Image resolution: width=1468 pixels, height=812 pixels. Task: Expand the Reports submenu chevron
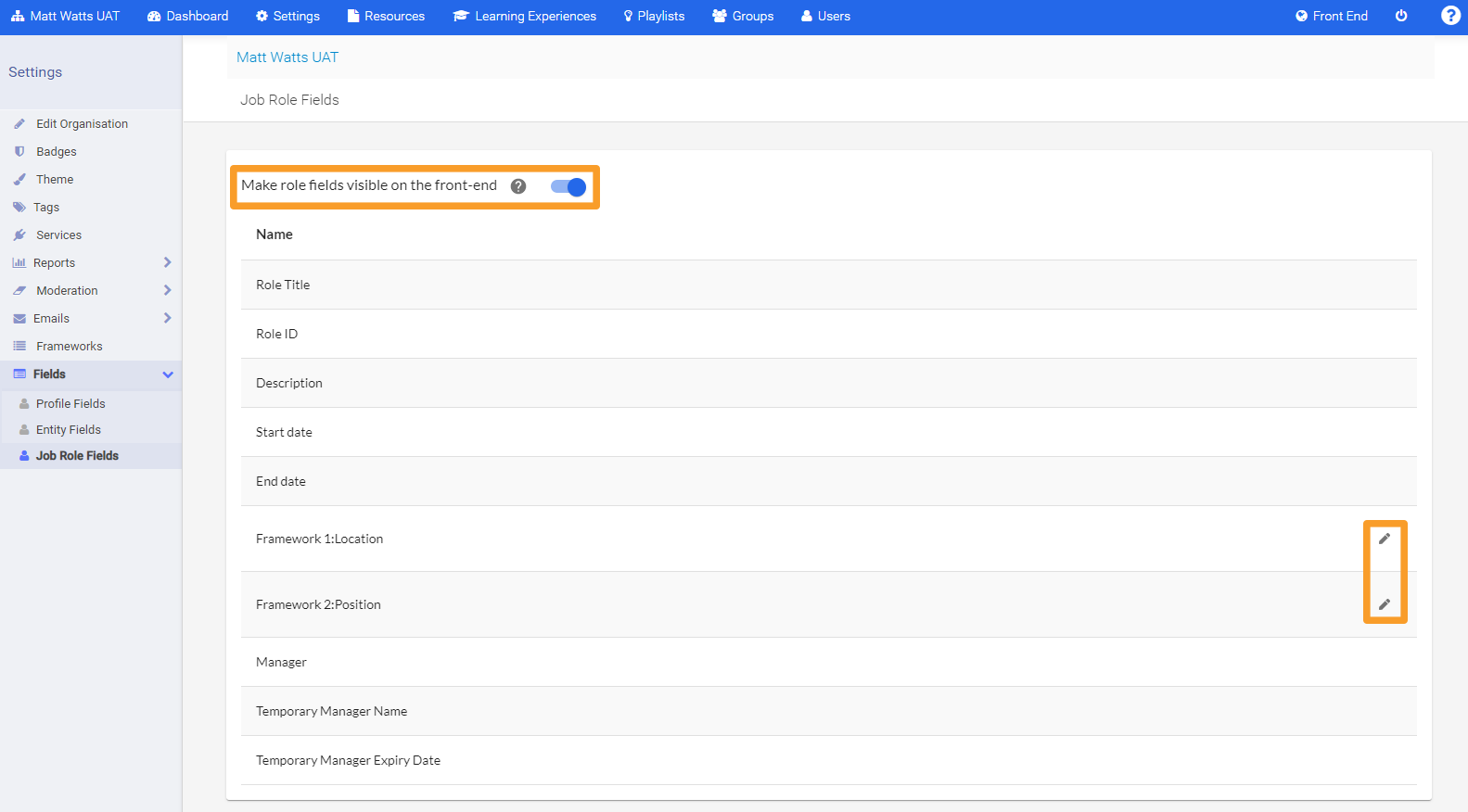pos(167,262)
